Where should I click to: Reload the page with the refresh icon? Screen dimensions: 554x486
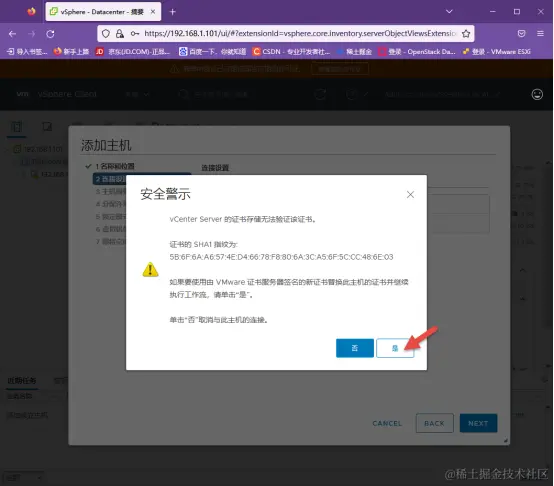pos(51,34)
